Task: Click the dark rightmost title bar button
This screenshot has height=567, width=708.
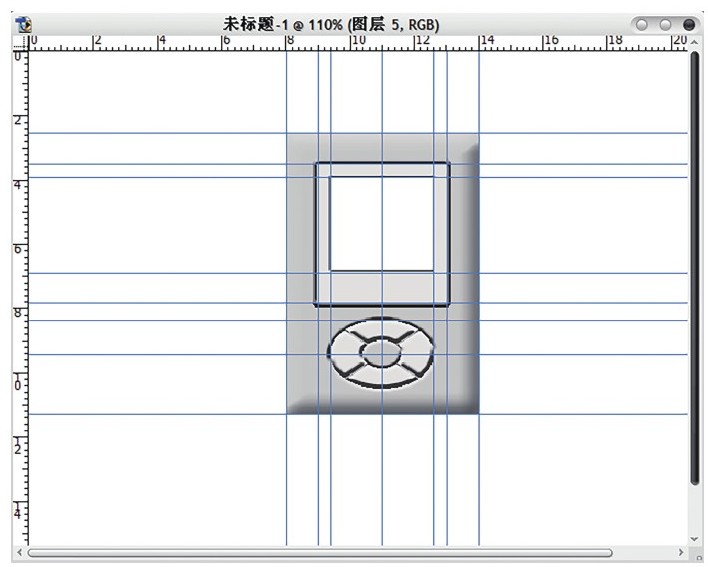Action: (689, 24)
